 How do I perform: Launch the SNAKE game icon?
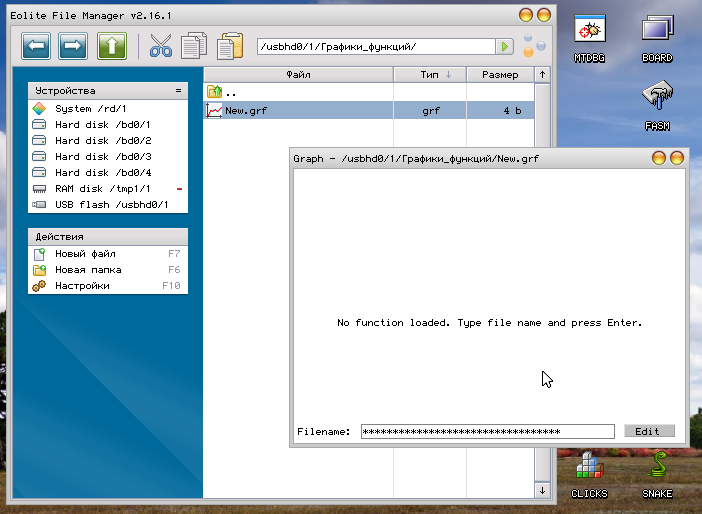(657, 474)
